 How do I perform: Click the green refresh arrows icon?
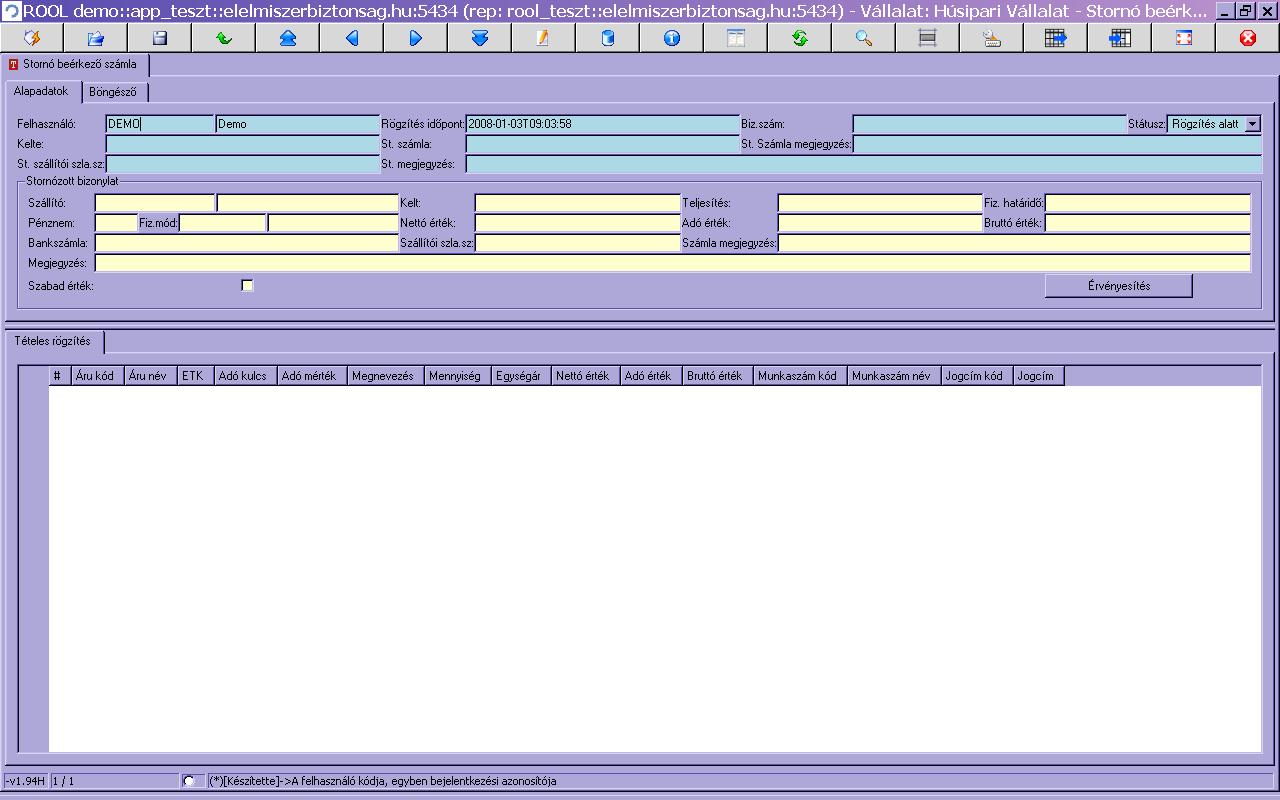[800, 38]
